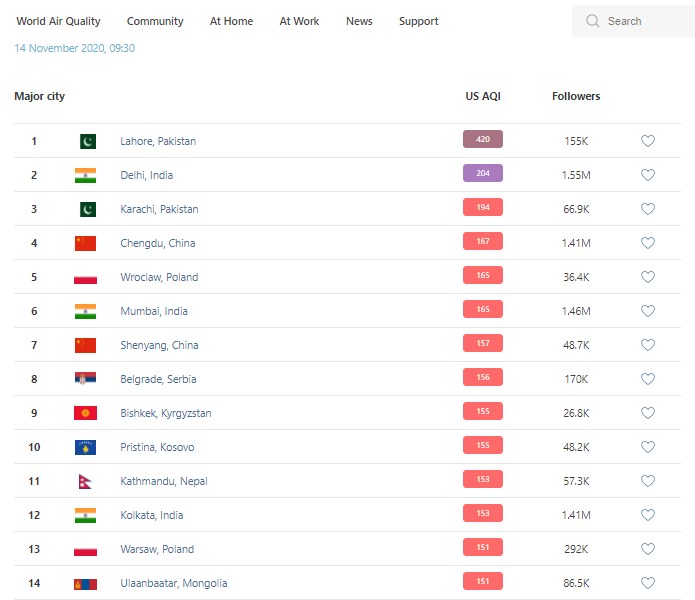Click the Kyrgyzstan flag beside Bishkek
The width and height of the screenshot is (695, 600).
click(x=86, y=413)
